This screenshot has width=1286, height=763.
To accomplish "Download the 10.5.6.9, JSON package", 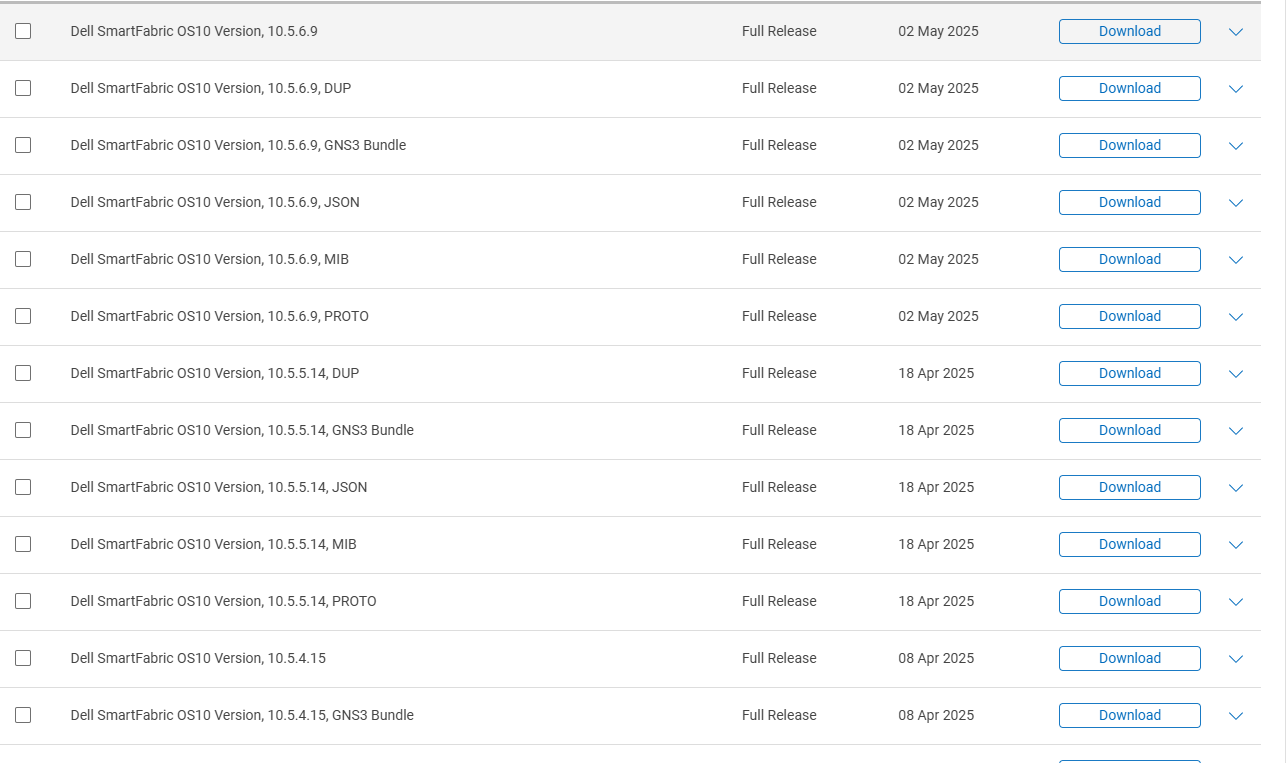I will click(1130, 202).
